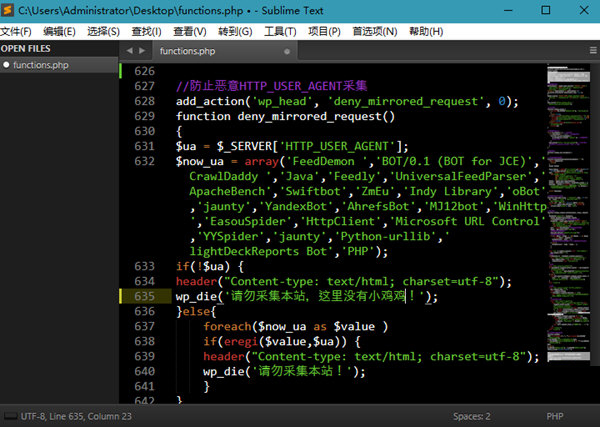Click if(!$ua) { on line 633
Image resolution: width=600 pixels, height=427 pixels.
coord(210,266)
